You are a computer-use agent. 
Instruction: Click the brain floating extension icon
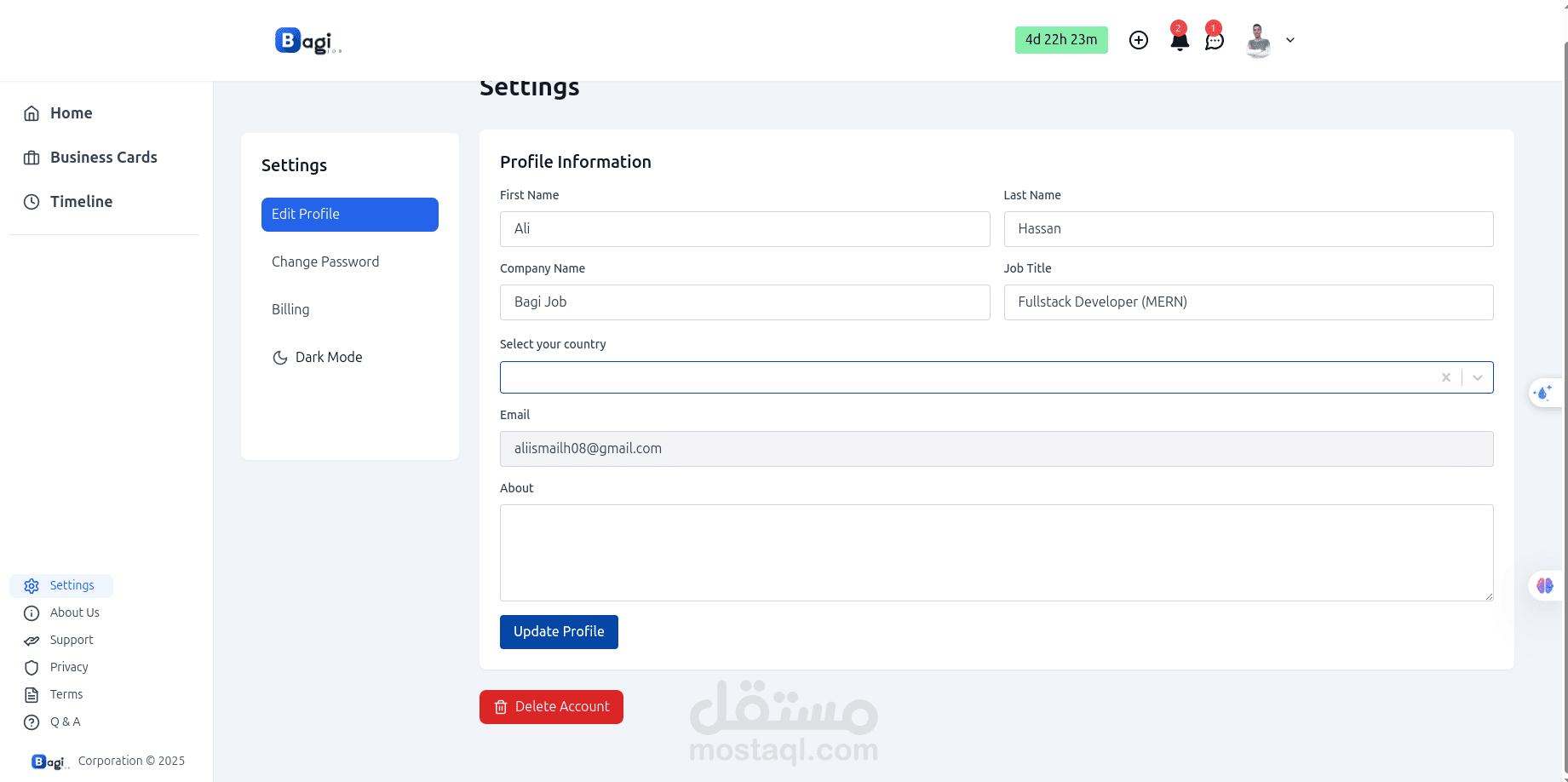pyautogui.click(x=1545, y=586)
